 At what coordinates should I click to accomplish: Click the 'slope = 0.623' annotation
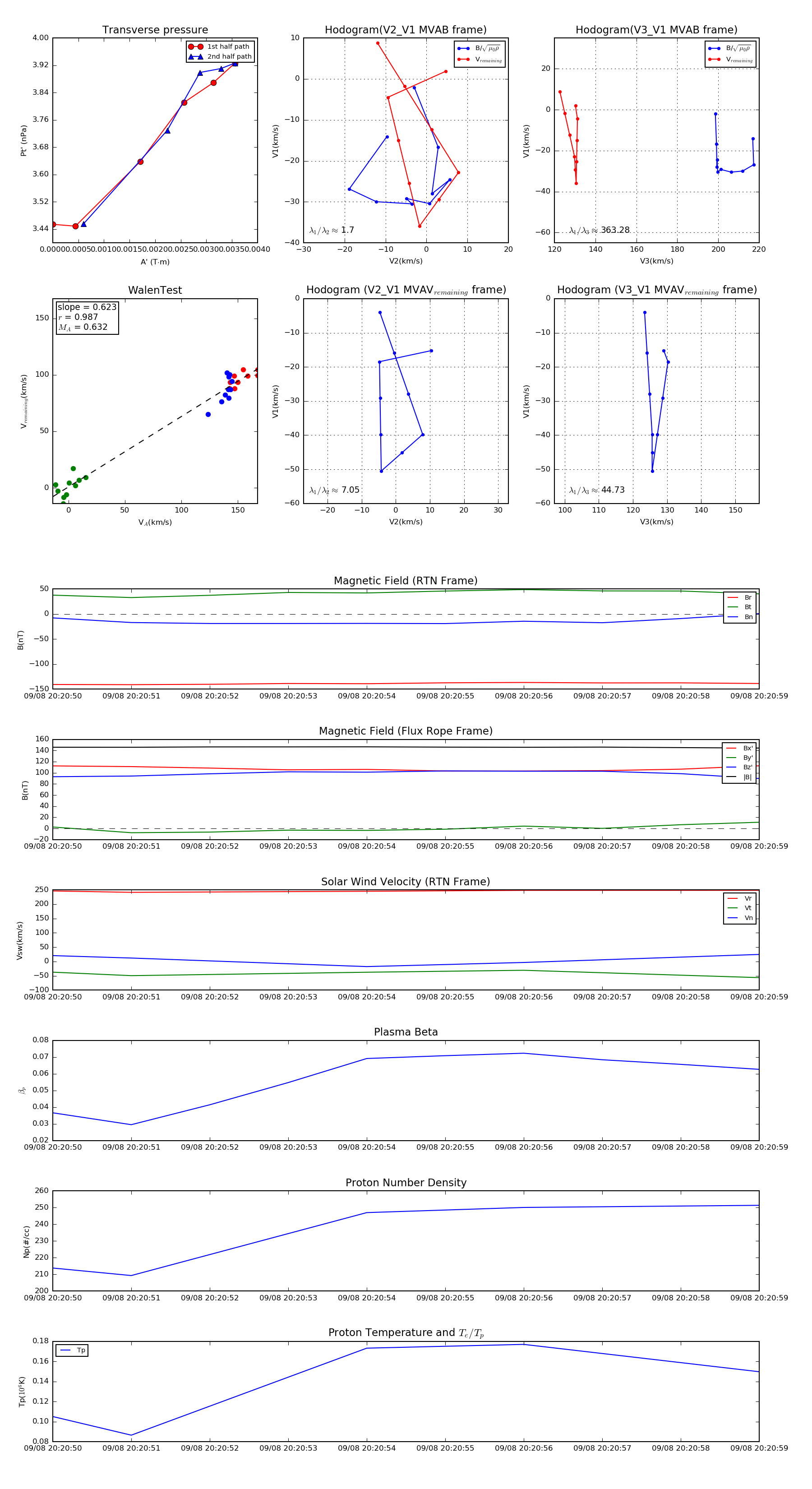(x=87, y=307)
